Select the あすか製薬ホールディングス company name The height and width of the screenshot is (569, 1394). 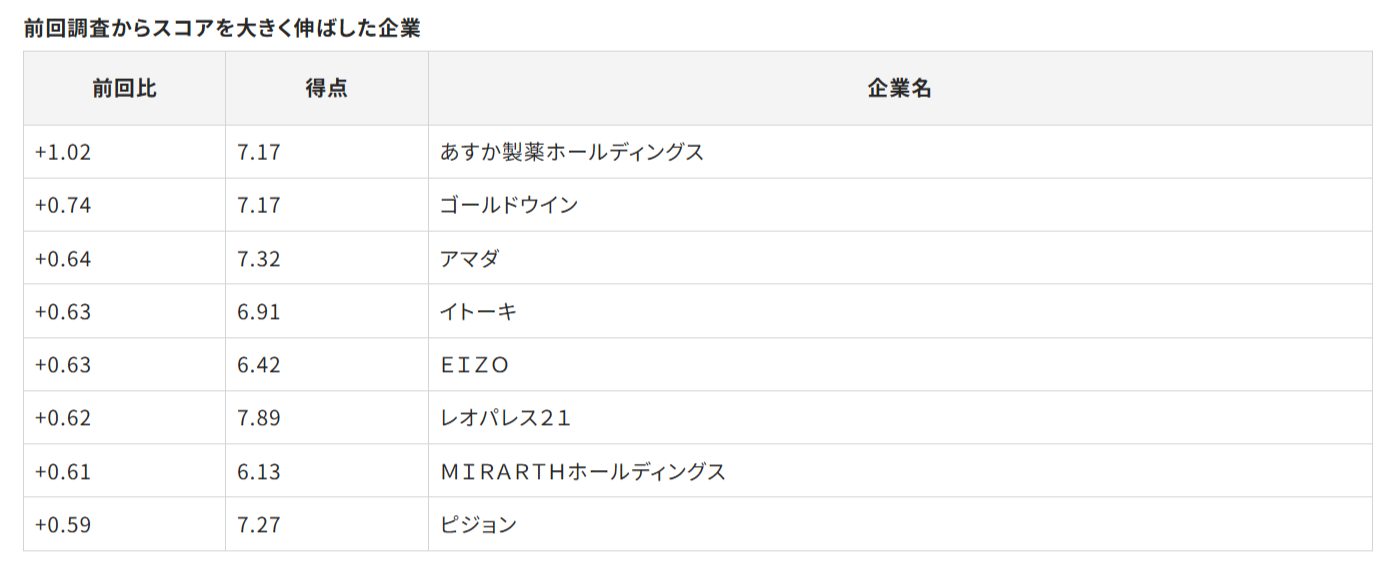572,152
